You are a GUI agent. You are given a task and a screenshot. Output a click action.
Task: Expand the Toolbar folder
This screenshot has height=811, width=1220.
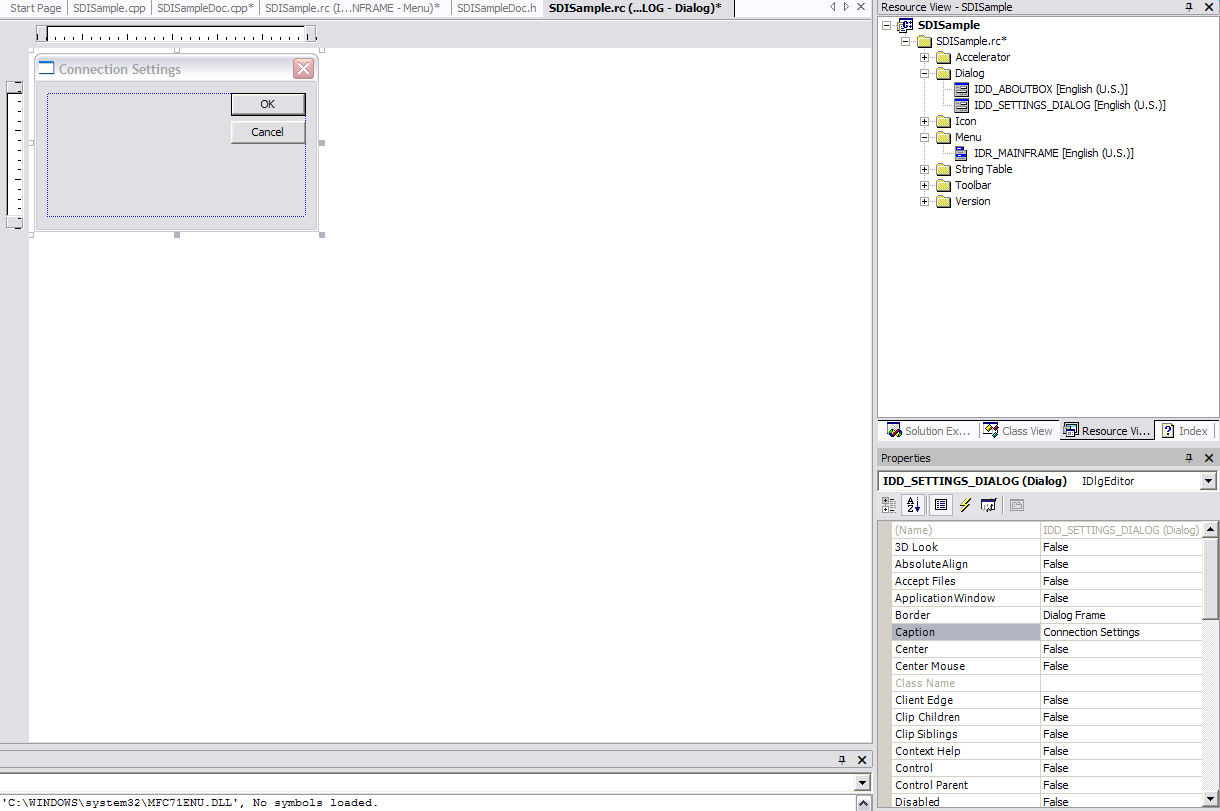tap(925, 185)
